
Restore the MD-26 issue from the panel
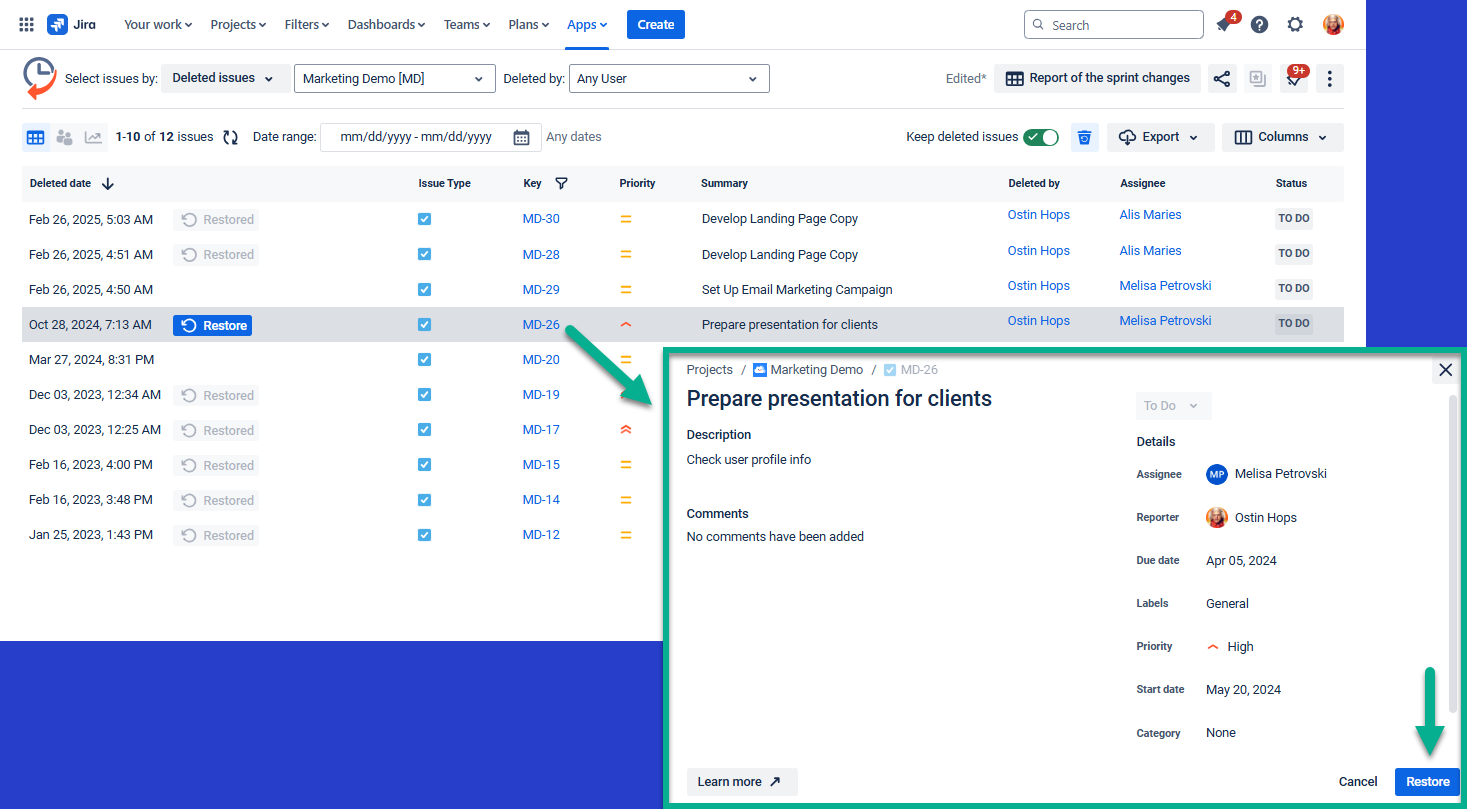[1426, 781]
